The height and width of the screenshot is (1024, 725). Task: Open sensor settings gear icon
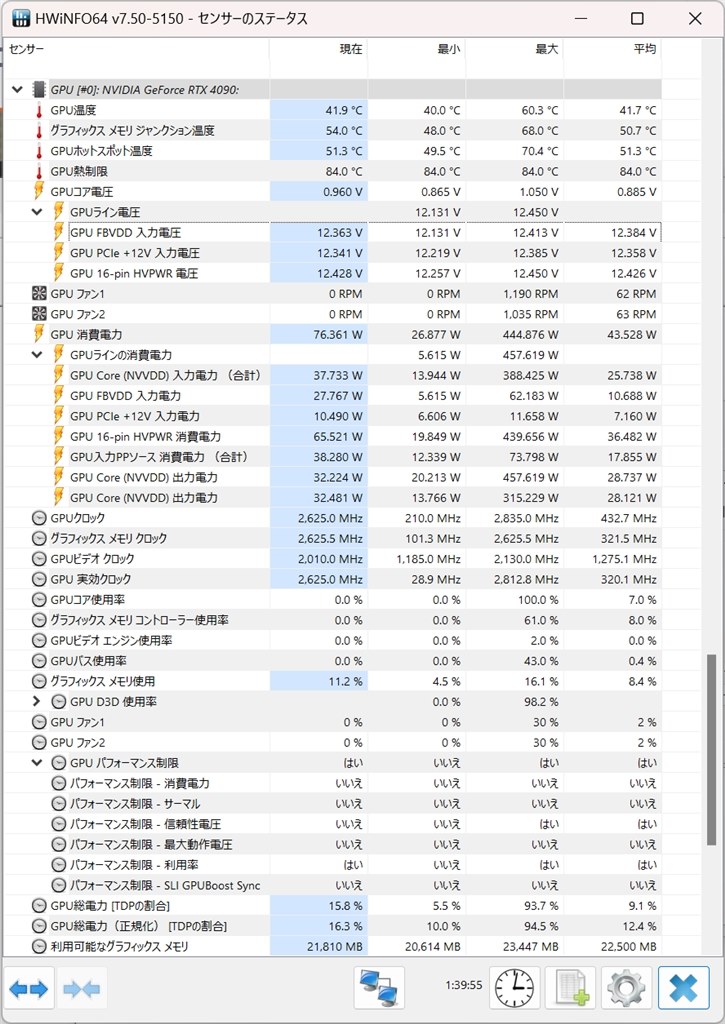click(x=626, y=988)
